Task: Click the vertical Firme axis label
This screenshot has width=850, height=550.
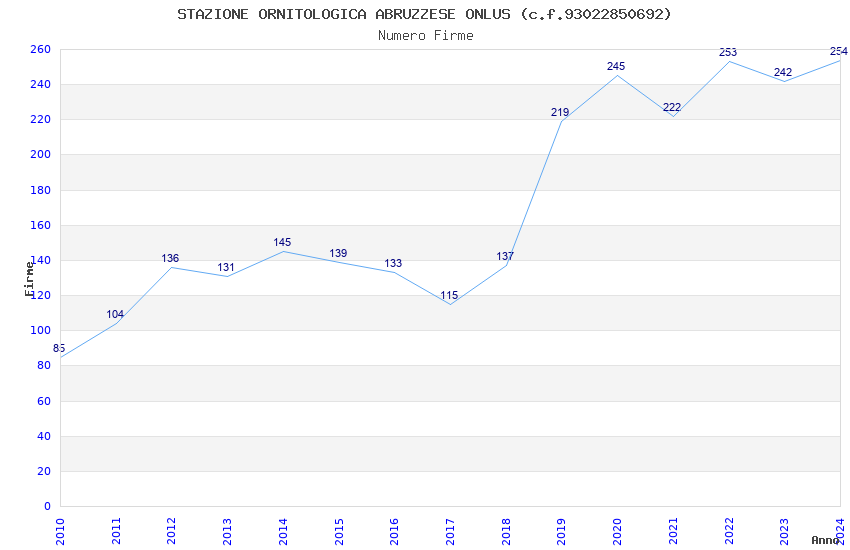Action: pos(29,279)
